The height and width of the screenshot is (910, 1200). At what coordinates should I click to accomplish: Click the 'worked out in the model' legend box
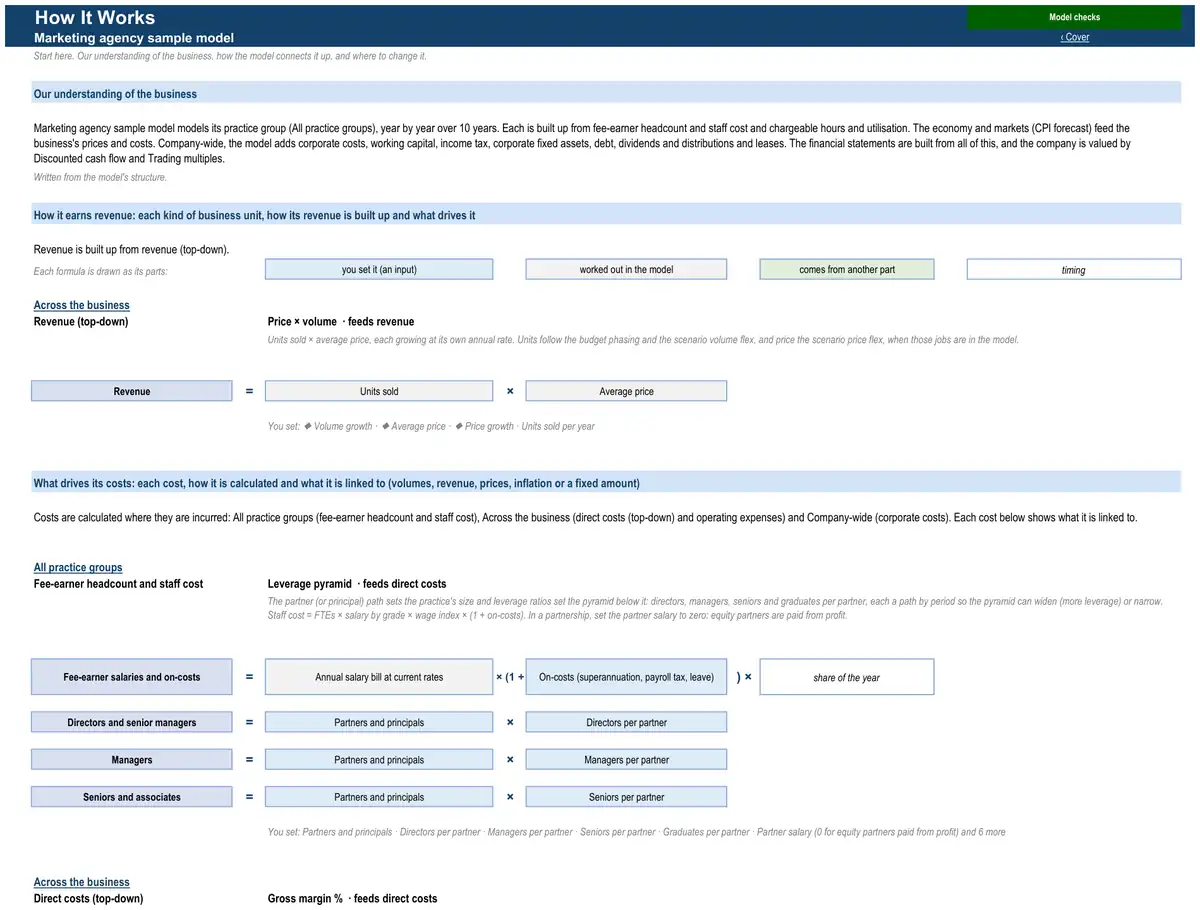point(626,269)
